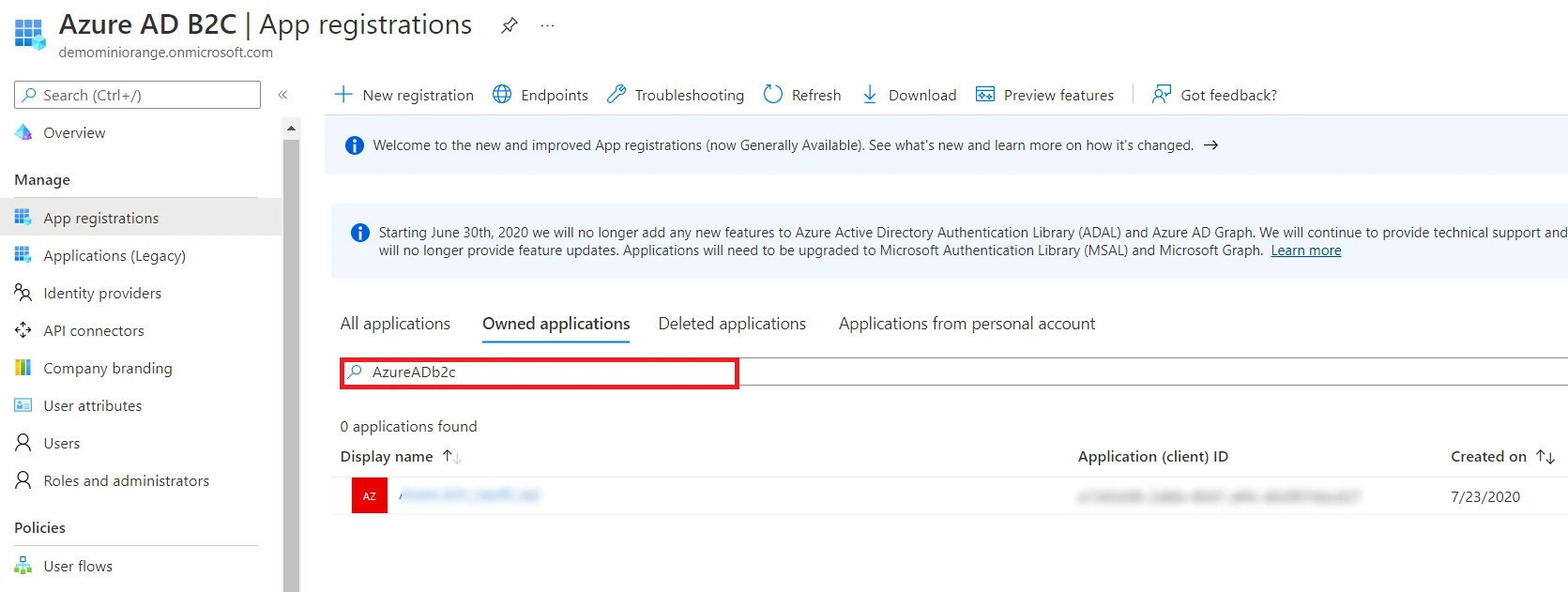This screenshot has height=592, width=1568.
Task: Open the ellipsis more options menu
Action: (548, 25)
